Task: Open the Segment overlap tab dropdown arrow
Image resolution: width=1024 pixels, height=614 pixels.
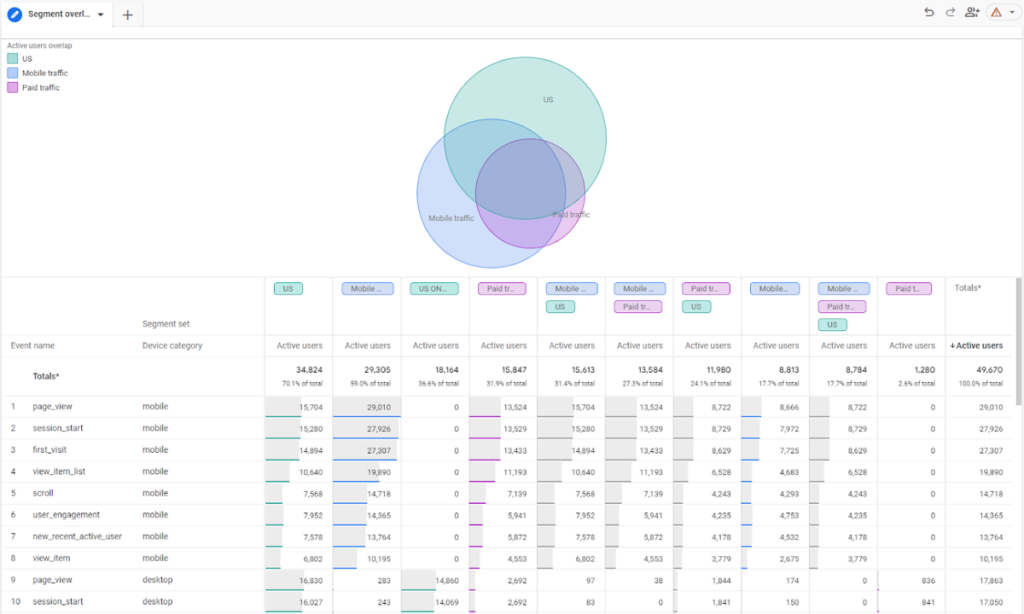Action: click(101, 15)
